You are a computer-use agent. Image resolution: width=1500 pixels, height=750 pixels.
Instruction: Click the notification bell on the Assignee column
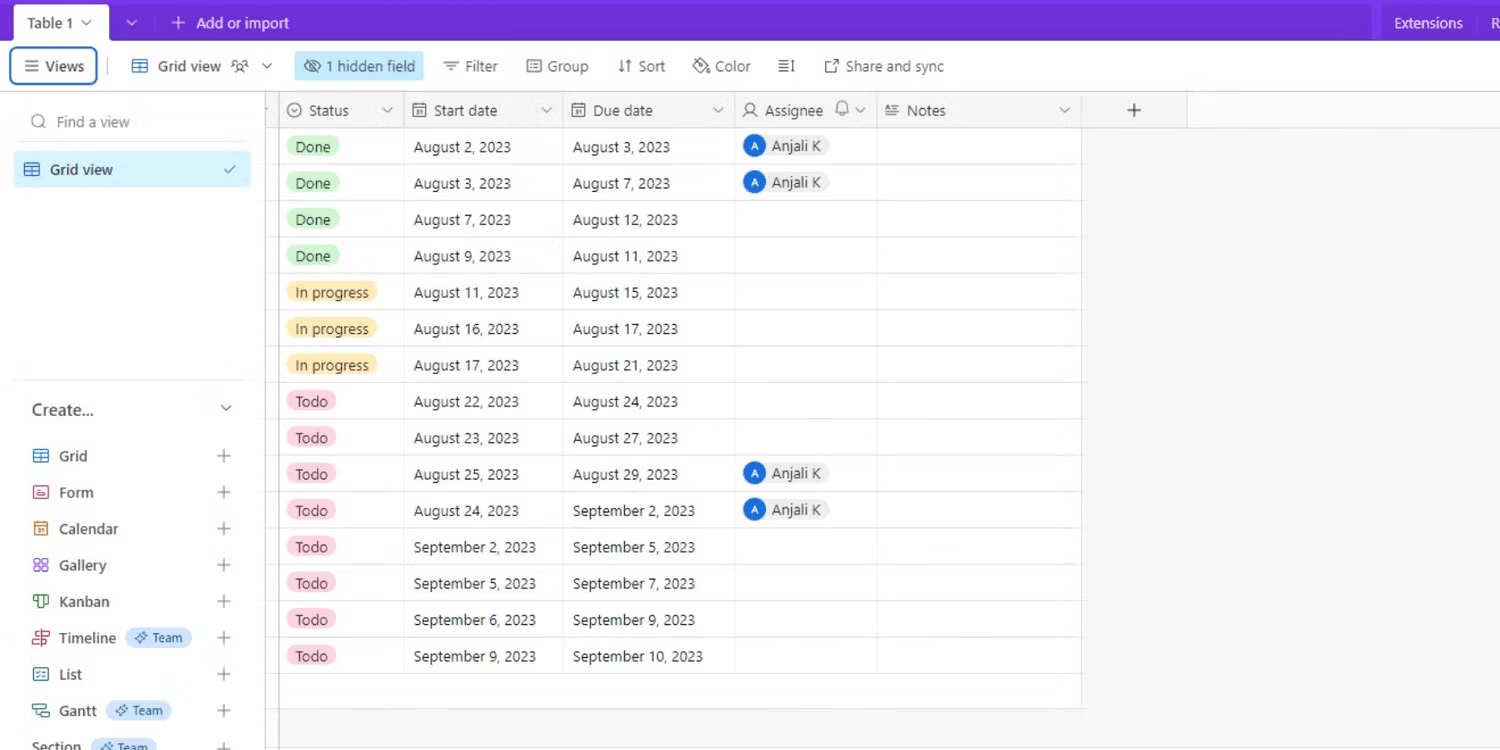coord(840,110)
